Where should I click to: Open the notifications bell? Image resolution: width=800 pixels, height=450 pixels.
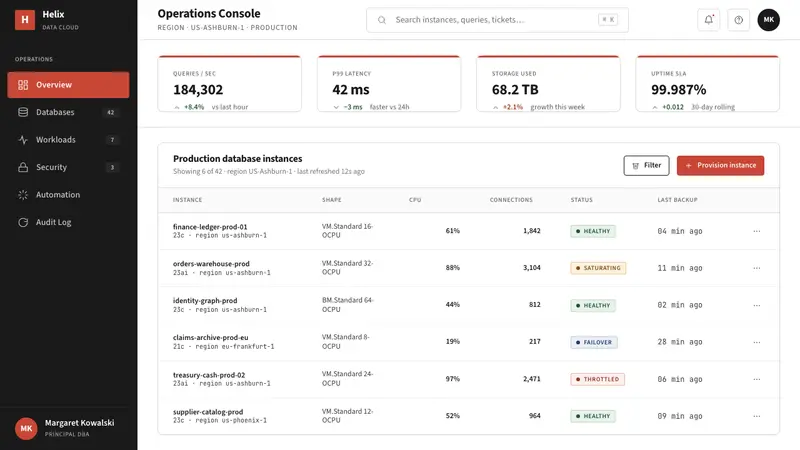pyautogui.click(x=709, y=20)
